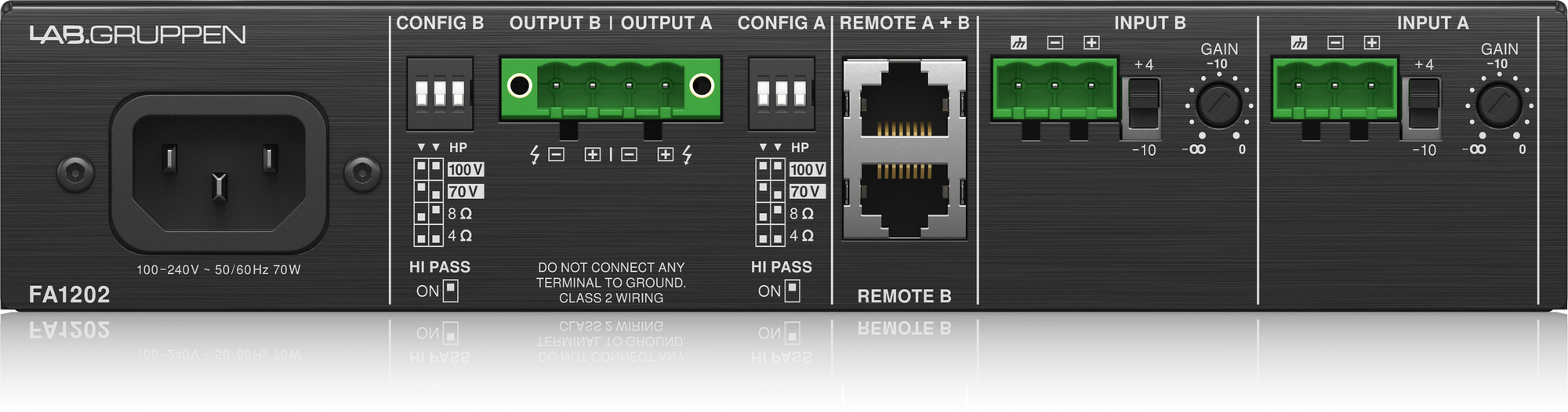Click the Lab.gruppen logo

coord(137,34)
